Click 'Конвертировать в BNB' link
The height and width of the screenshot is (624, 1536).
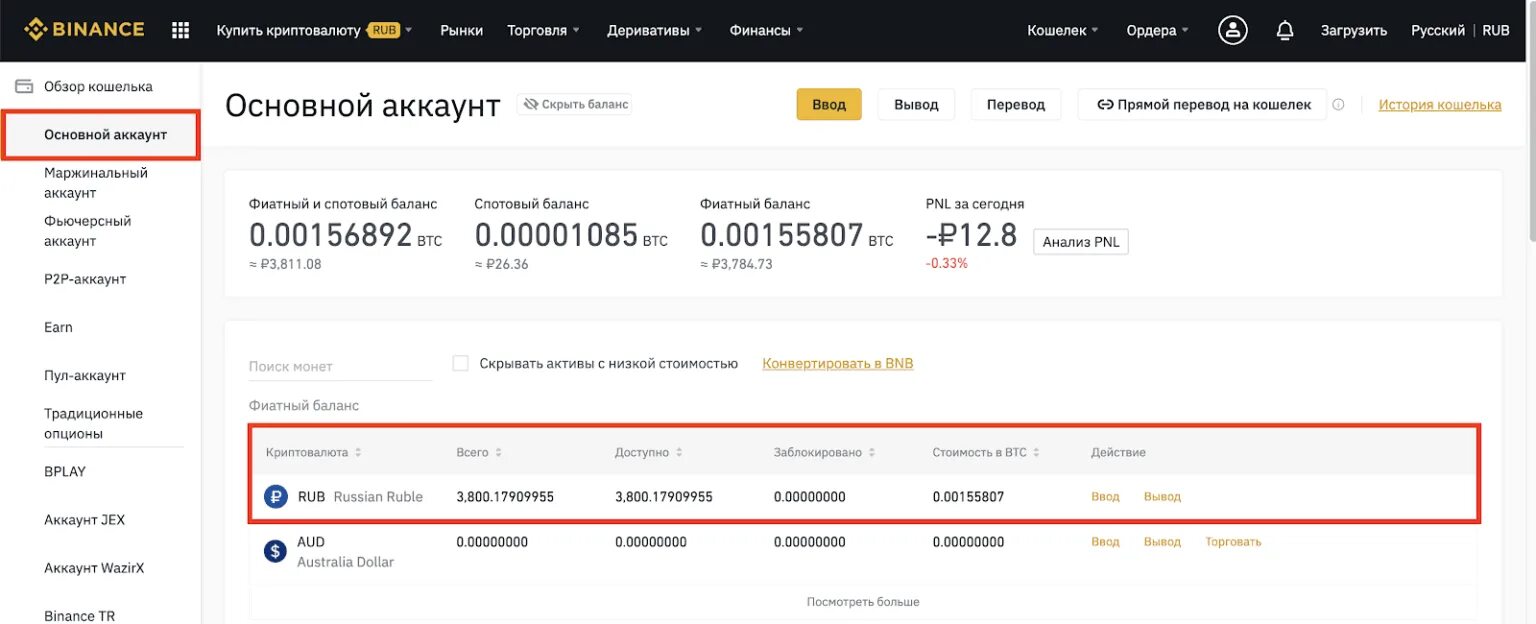(838, 363)
